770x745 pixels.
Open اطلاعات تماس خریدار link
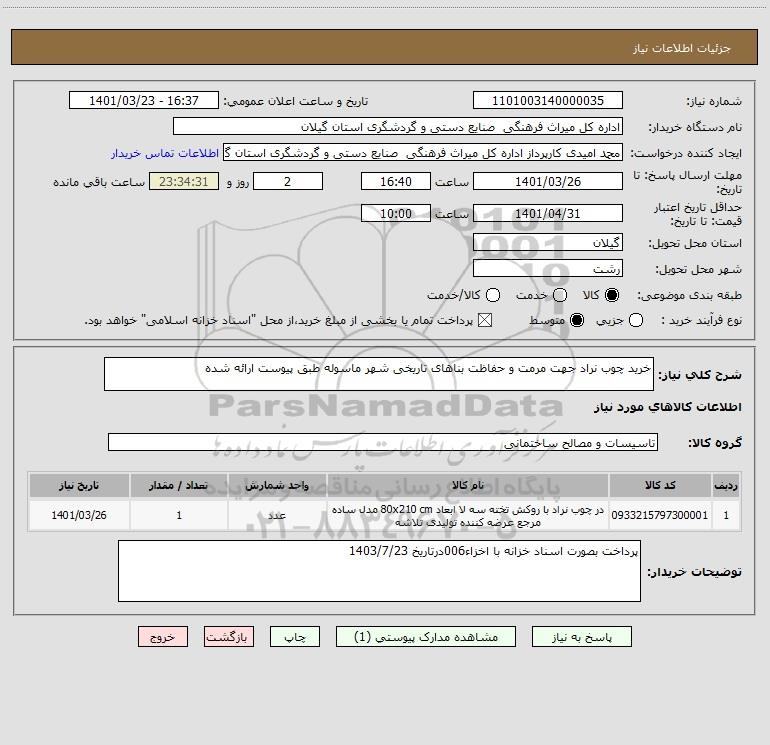point(165,153)
